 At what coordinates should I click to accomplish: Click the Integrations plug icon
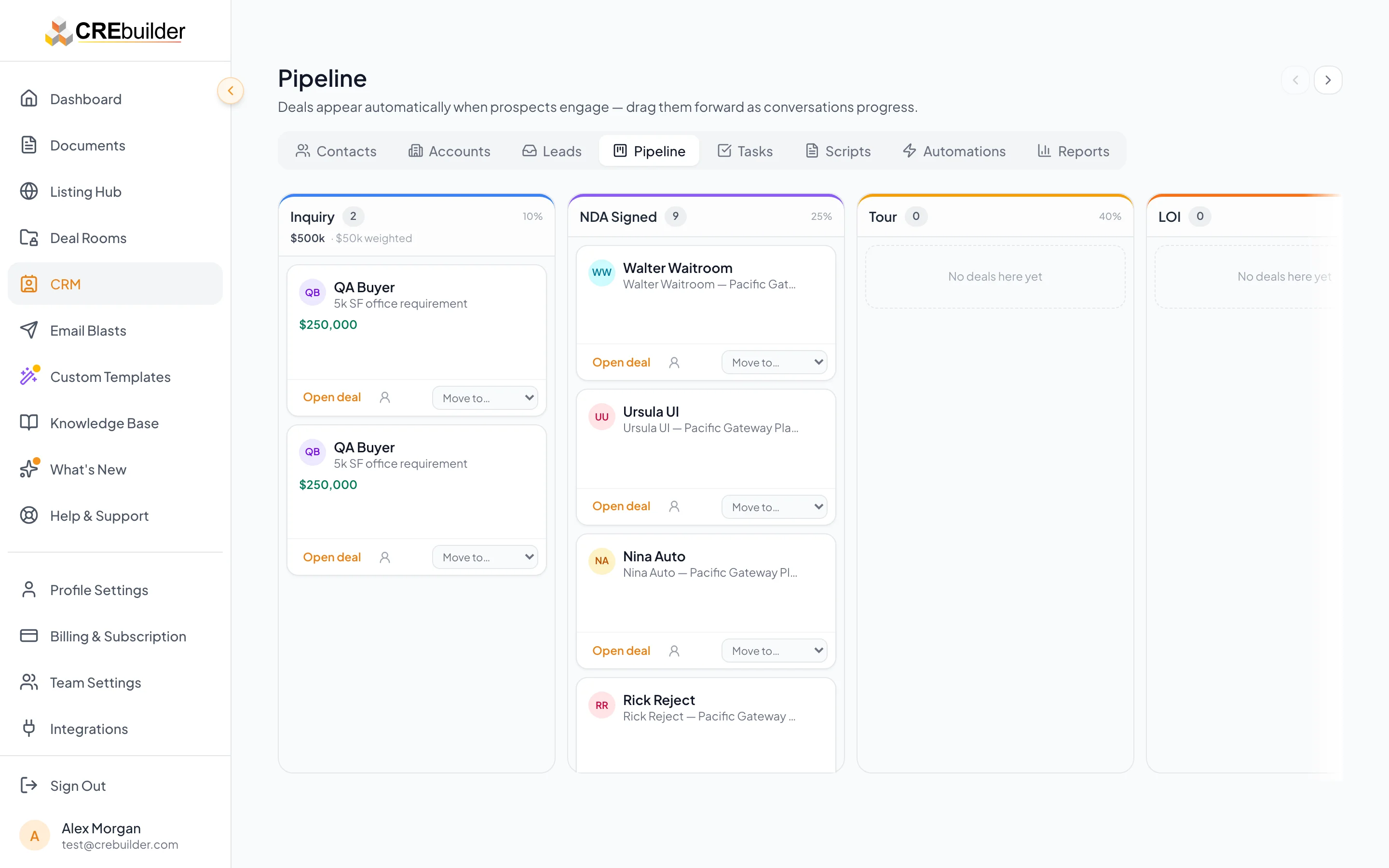tap(29, 729)
